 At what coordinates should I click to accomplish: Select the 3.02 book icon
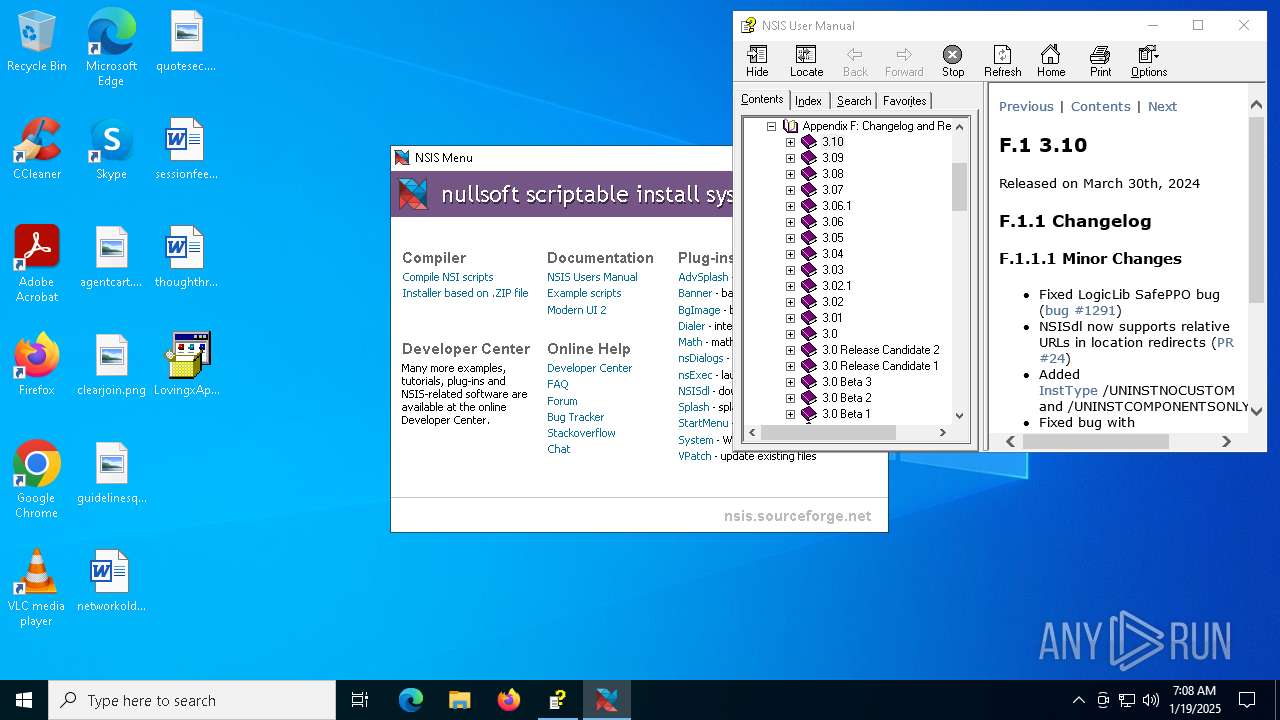point(809,302)
